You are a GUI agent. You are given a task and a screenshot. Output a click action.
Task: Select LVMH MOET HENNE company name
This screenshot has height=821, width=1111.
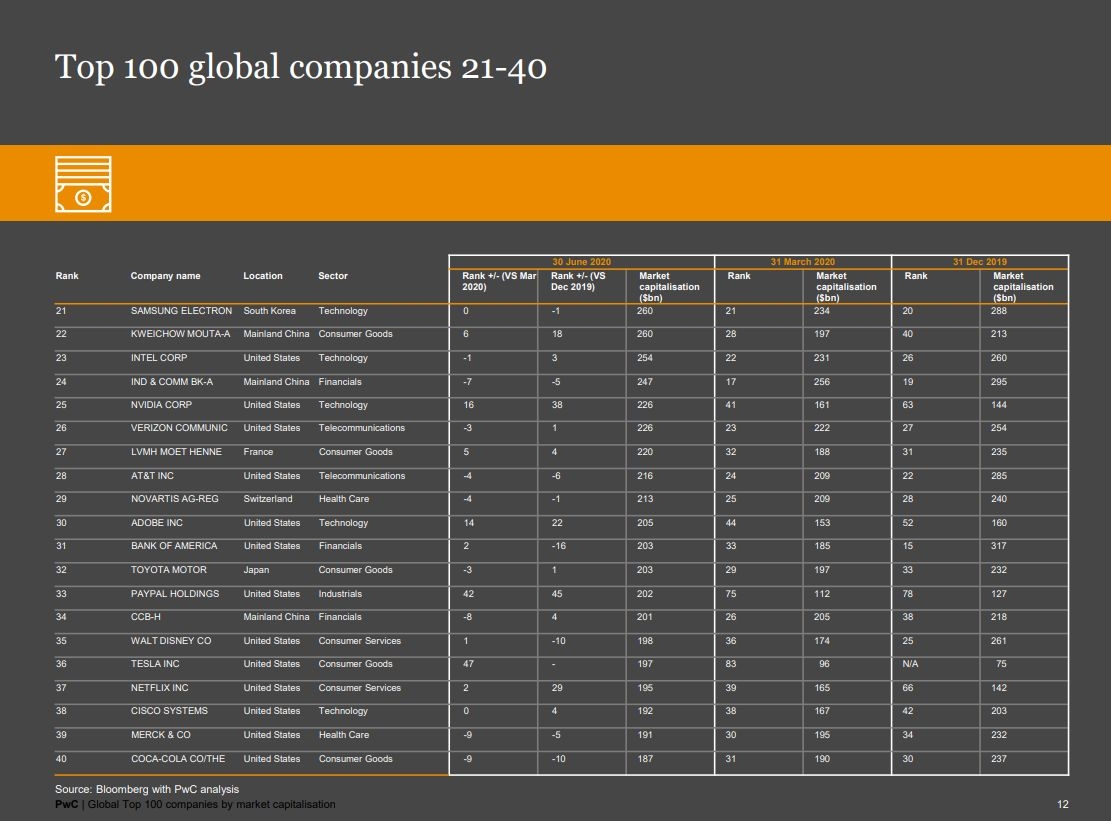point(176,452)
